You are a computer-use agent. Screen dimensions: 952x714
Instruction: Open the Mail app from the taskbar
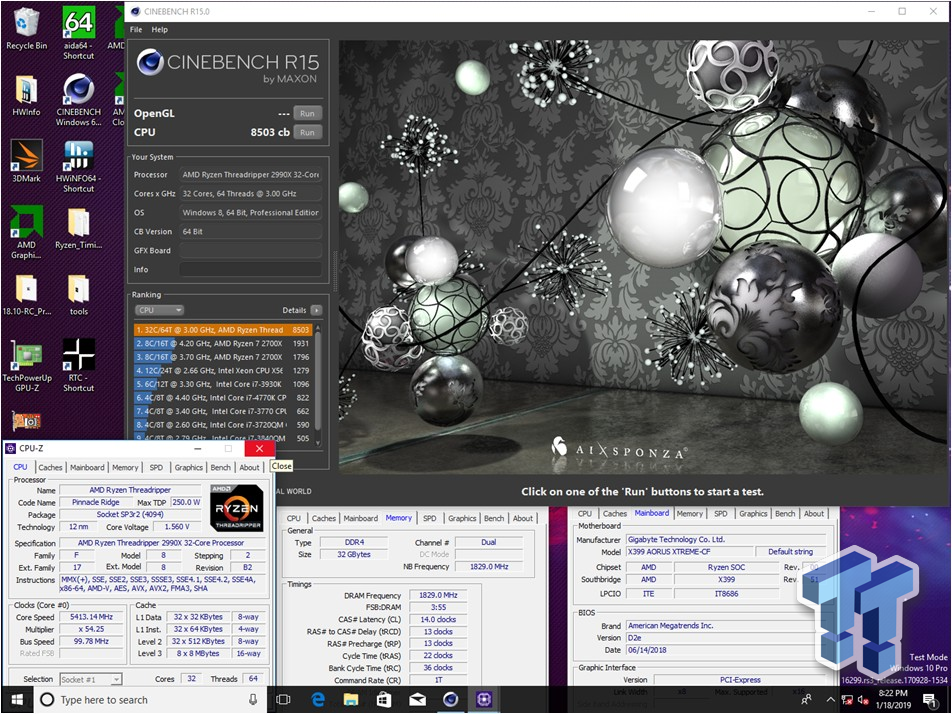click(417, 699)
